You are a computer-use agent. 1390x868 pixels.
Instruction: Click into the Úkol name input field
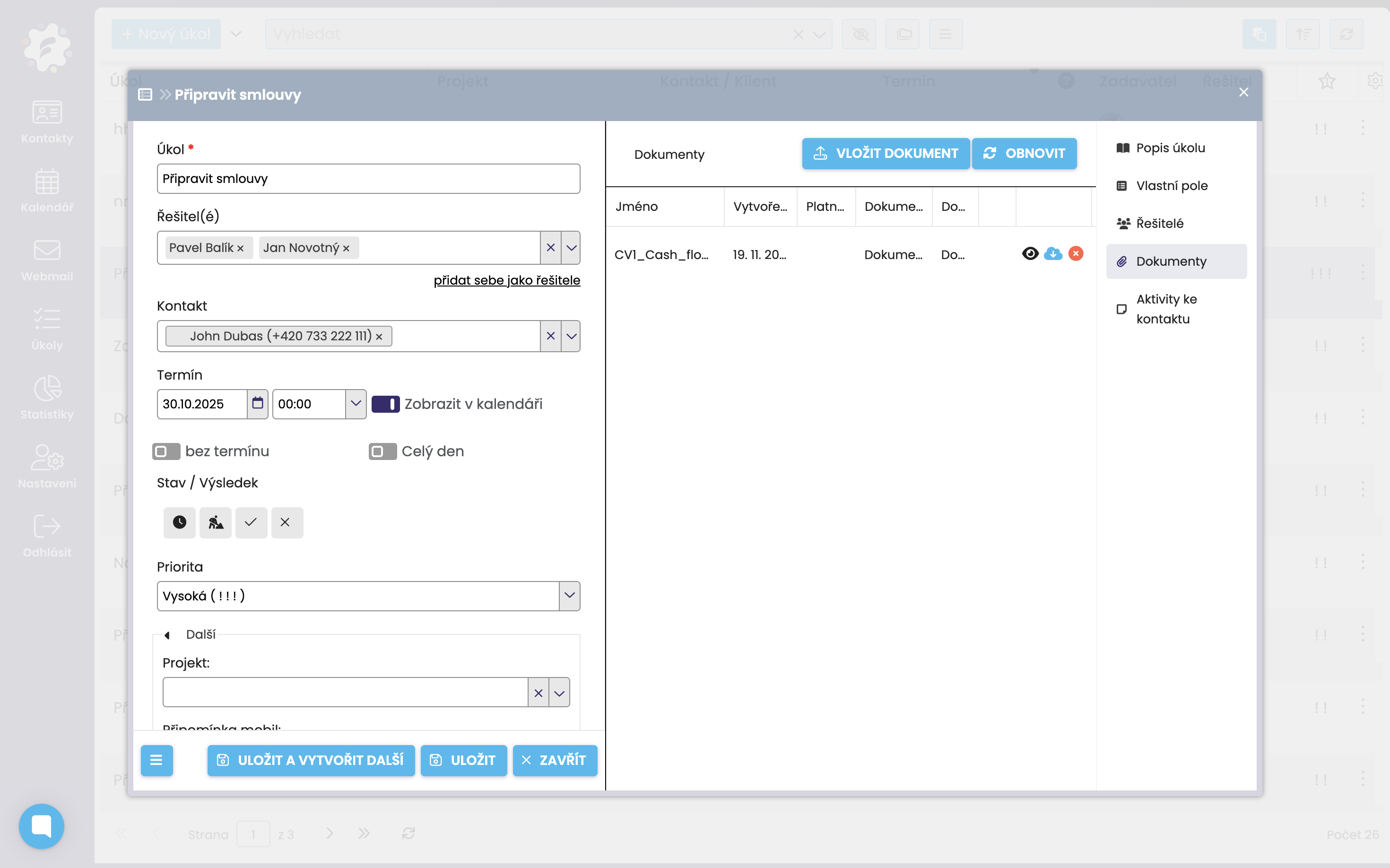(x=368, y=179)
